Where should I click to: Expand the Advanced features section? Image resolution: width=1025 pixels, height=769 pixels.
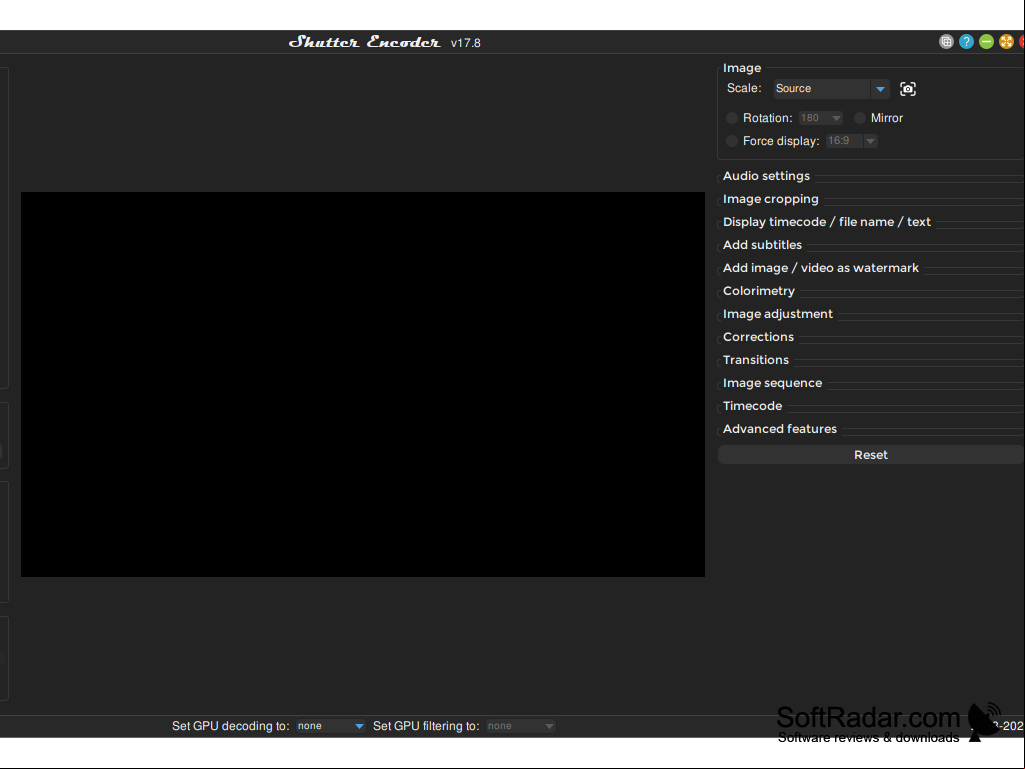(780, 429)
